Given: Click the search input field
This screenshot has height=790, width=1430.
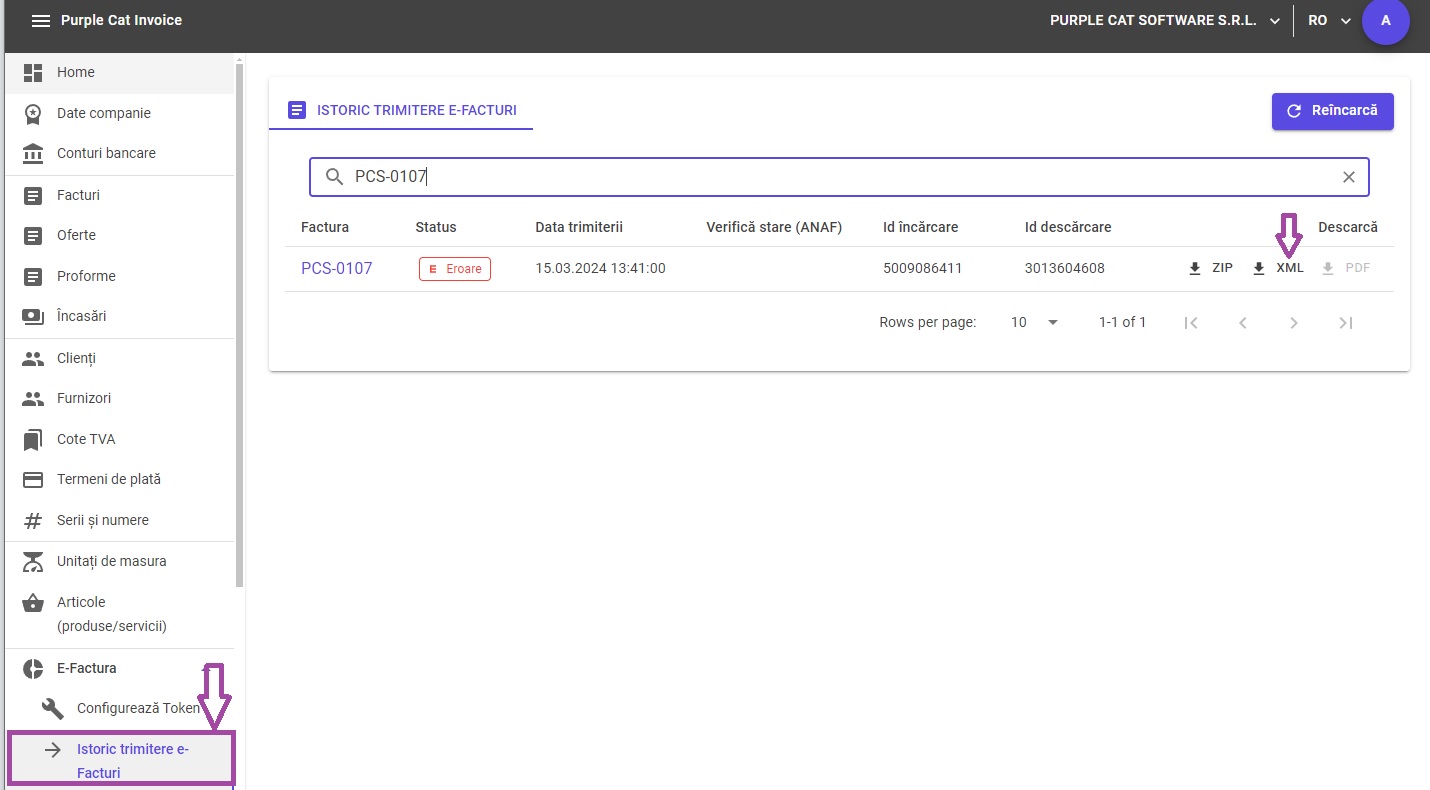Looking at the screenshot, I should 840,177.
